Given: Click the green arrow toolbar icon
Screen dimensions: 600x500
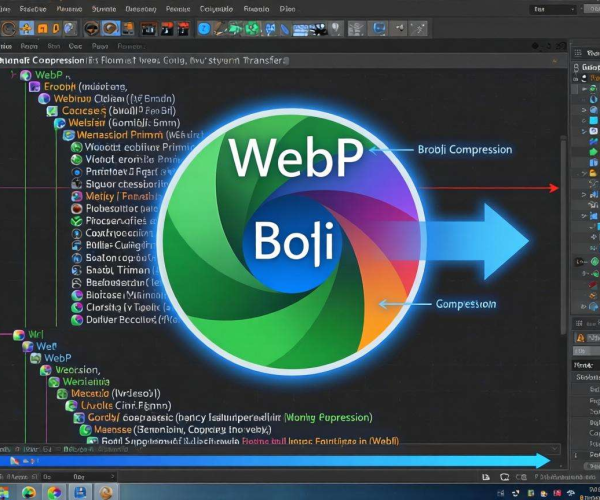Looking at the screenshot, I should pyautogui.click(x=235, y=29).
